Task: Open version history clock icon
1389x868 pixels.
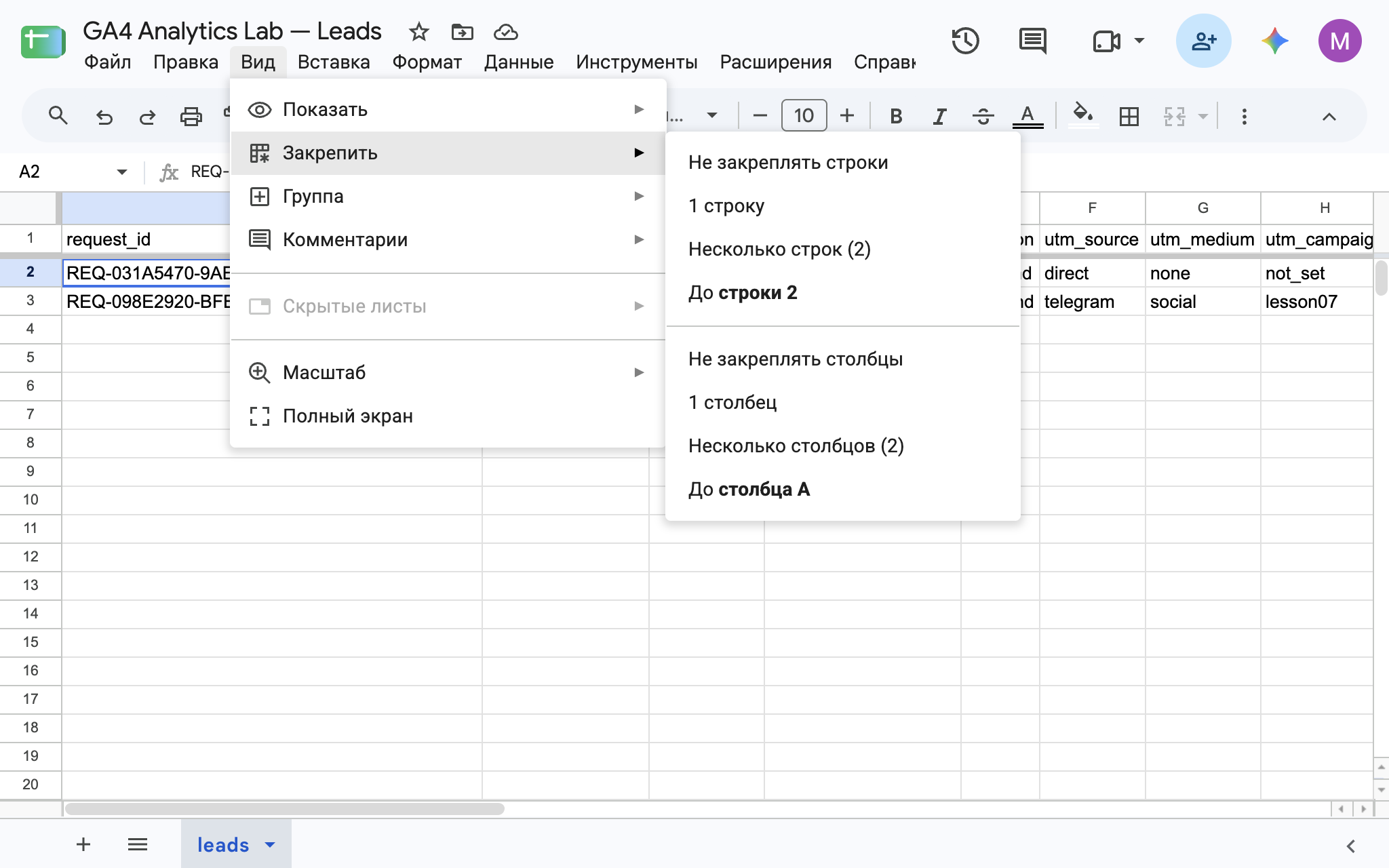Action: coord(965,41)
